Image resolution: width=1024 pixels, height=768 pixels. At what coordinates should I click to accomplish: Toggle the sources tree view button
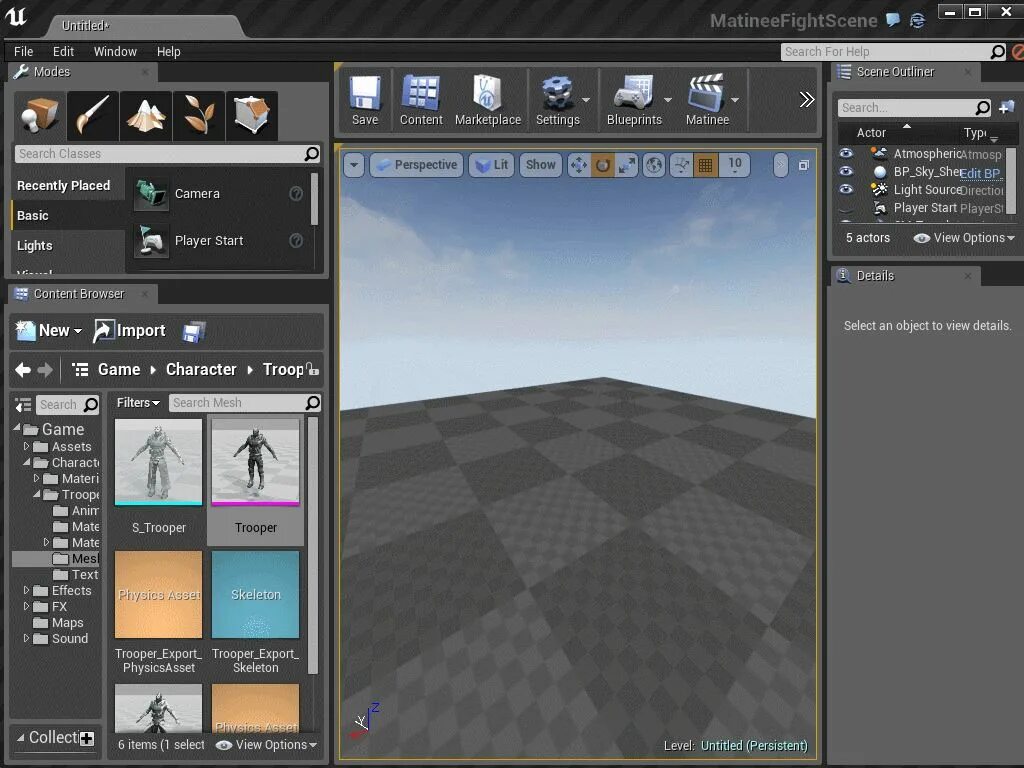tap(24, 405)
